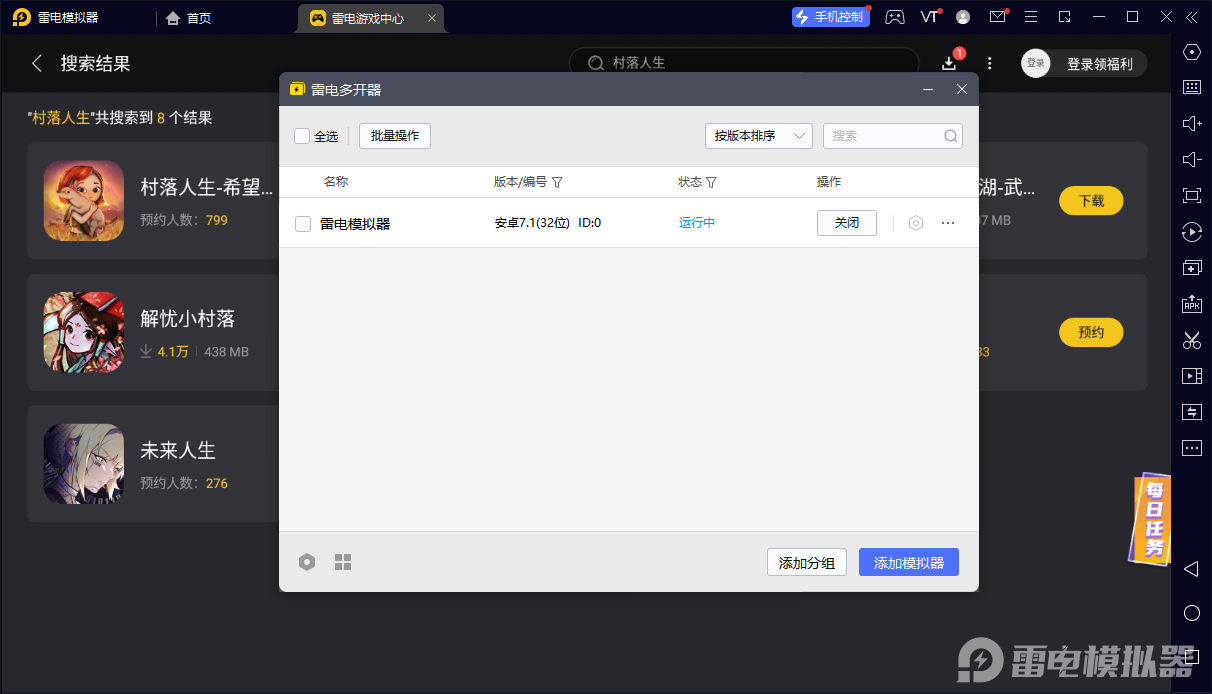
Task: Switch to the 首页 home tab
Action: [189, 18]
